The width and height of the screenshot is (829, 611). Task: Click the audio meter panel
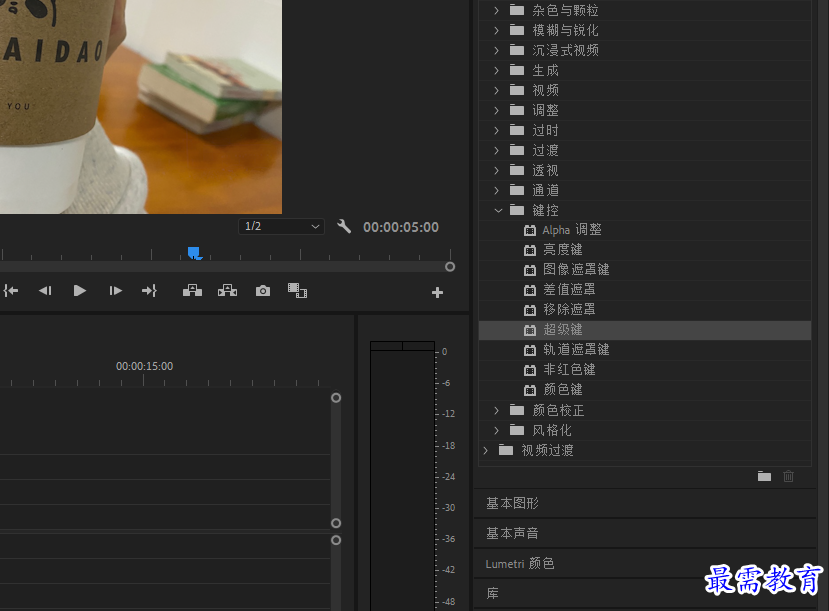tap(402, 476)
